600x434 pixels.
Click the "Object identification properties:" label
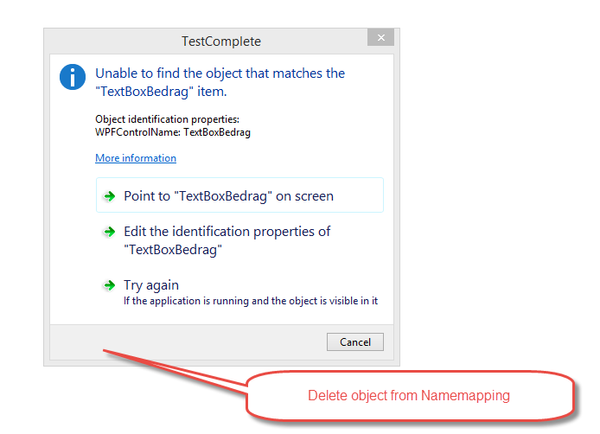[x=160, y=120]
